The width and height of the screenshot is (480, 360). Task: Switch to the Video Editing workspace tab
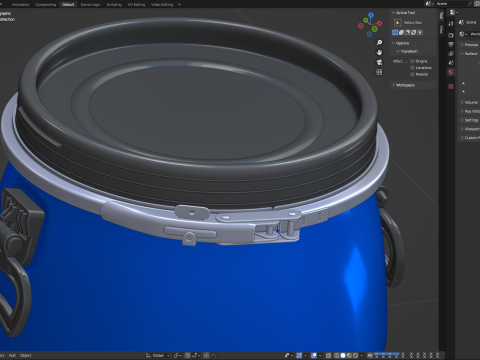click(162, 5)
